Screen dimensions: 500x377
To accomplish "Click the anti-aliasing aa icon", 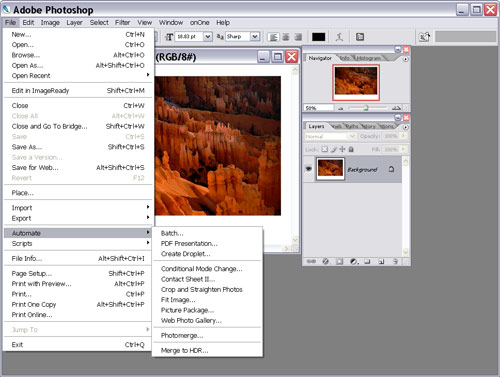I will point(220,37).
